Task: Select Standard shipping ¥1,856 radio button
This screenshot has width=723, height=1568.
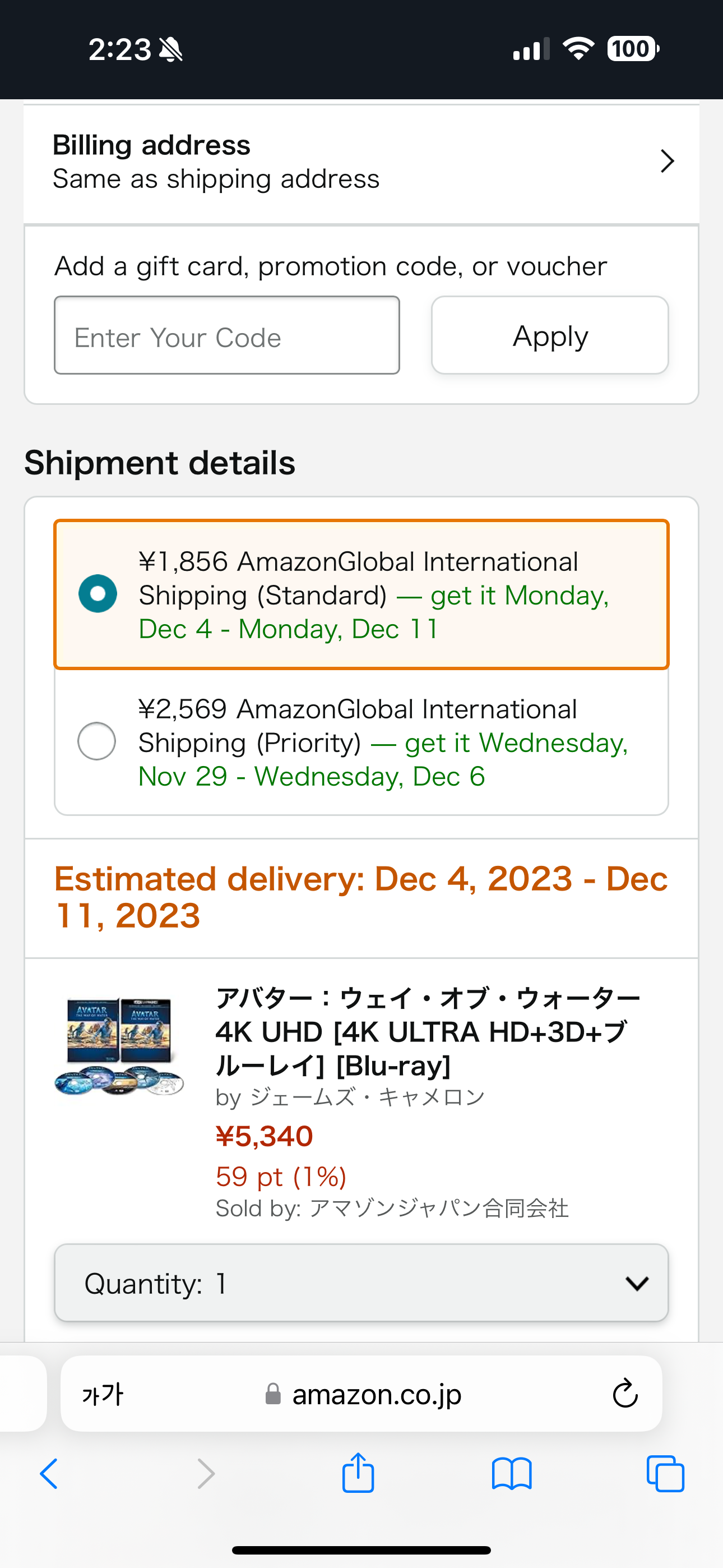Action: [98, 593]
